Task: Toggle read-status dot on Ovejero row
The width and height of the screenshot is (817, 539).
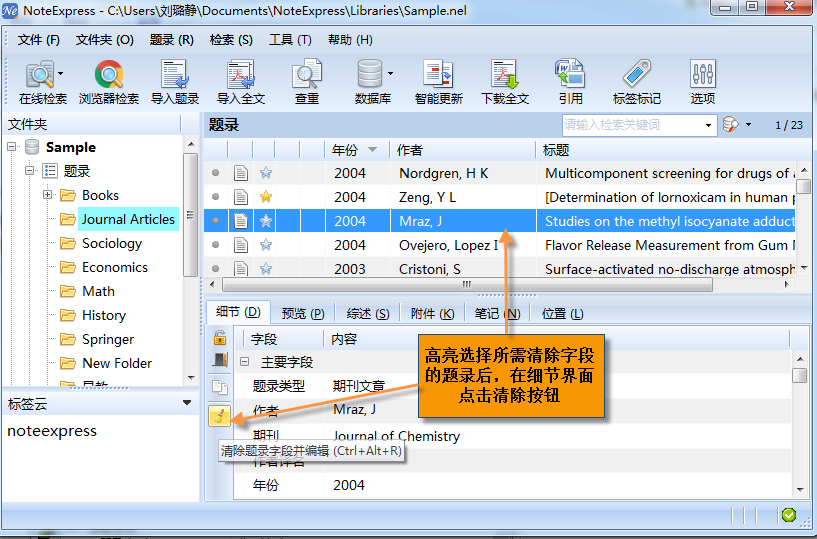Action: (x=215, y=244)
